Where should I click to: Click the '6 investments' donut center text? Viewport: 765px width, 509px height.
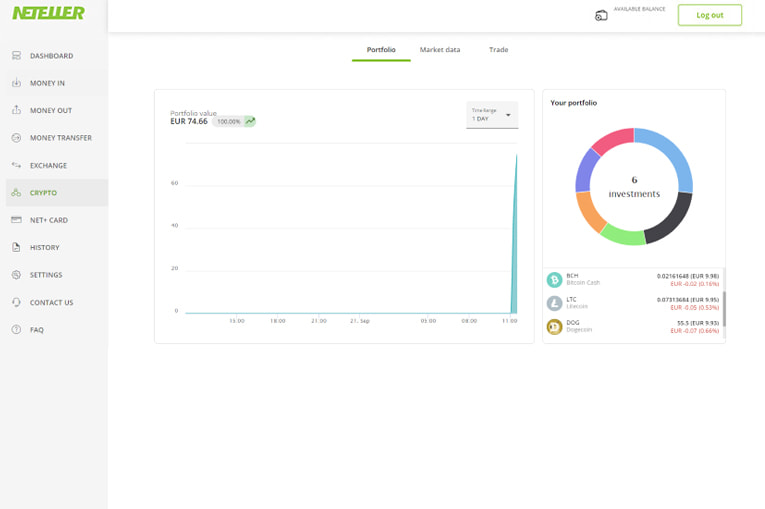634,187
